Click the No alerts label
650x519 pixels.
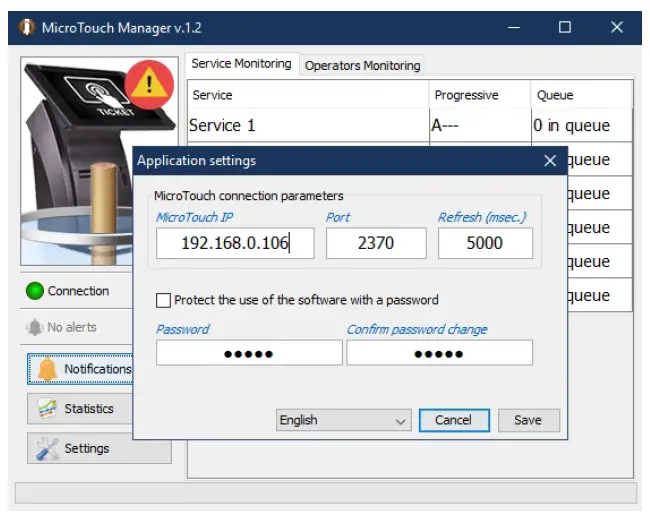tap(72, 327)
